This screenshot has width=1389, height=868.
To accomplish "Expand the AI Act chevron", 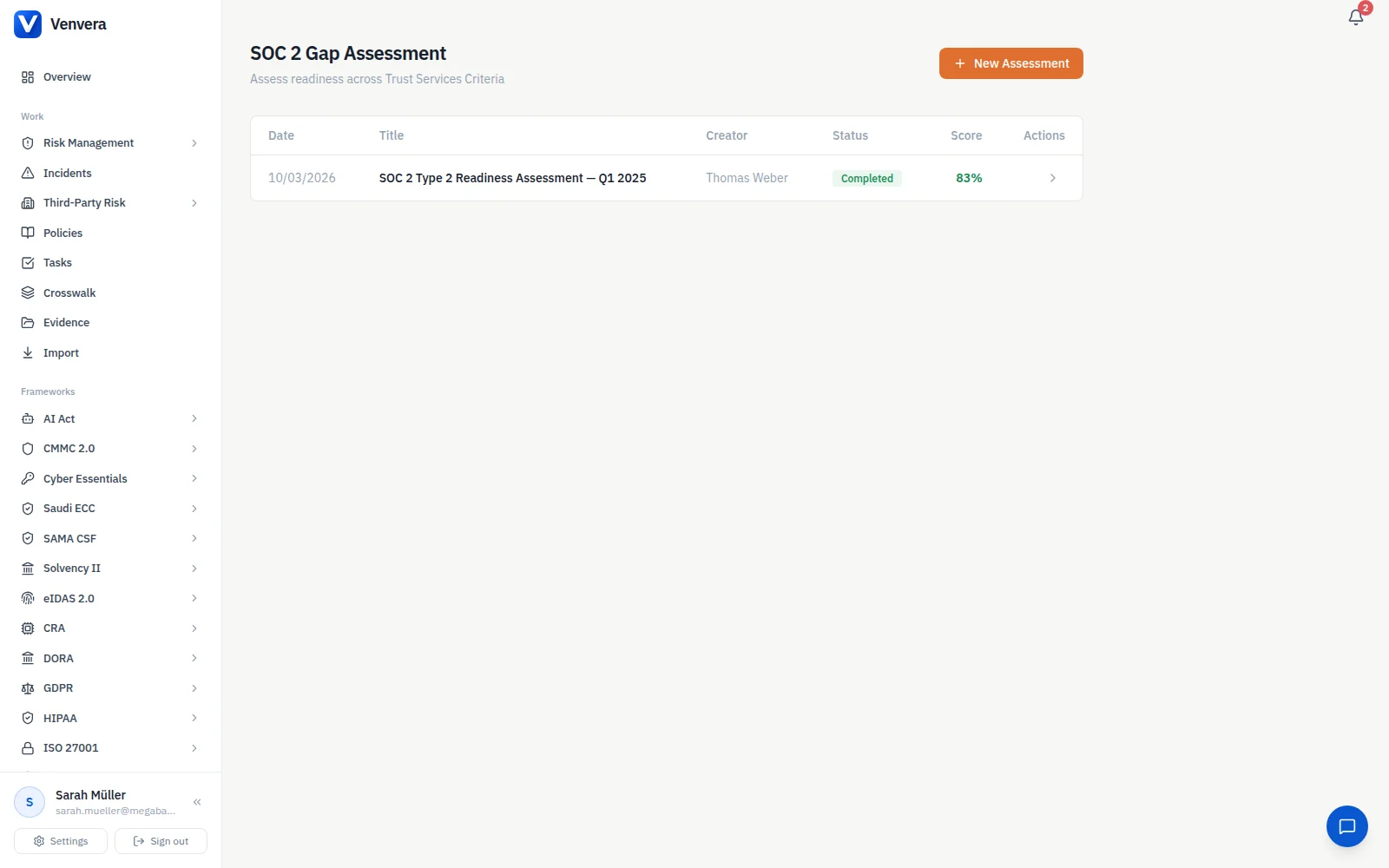I will [x=194, y=419].
